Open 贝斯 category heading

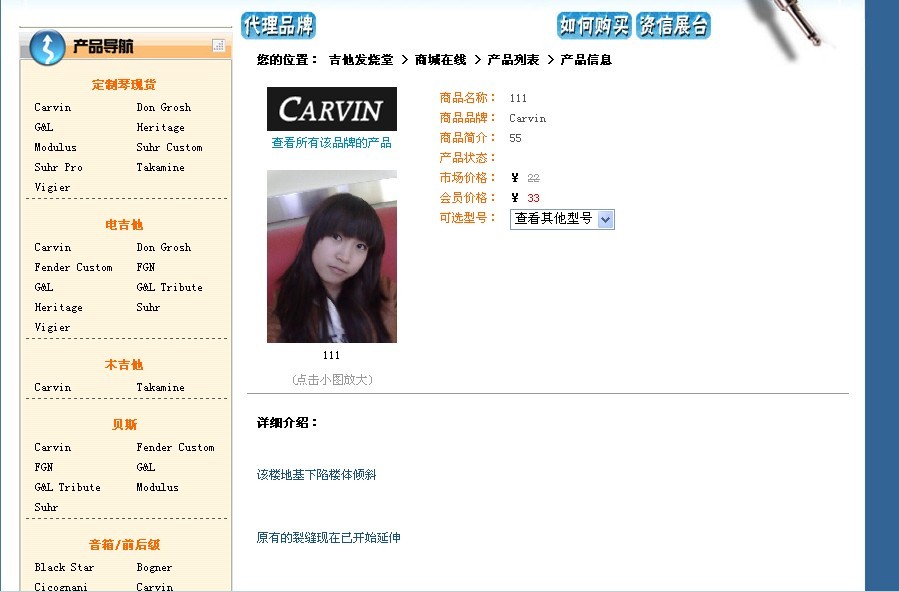click(x=124, y=425)
